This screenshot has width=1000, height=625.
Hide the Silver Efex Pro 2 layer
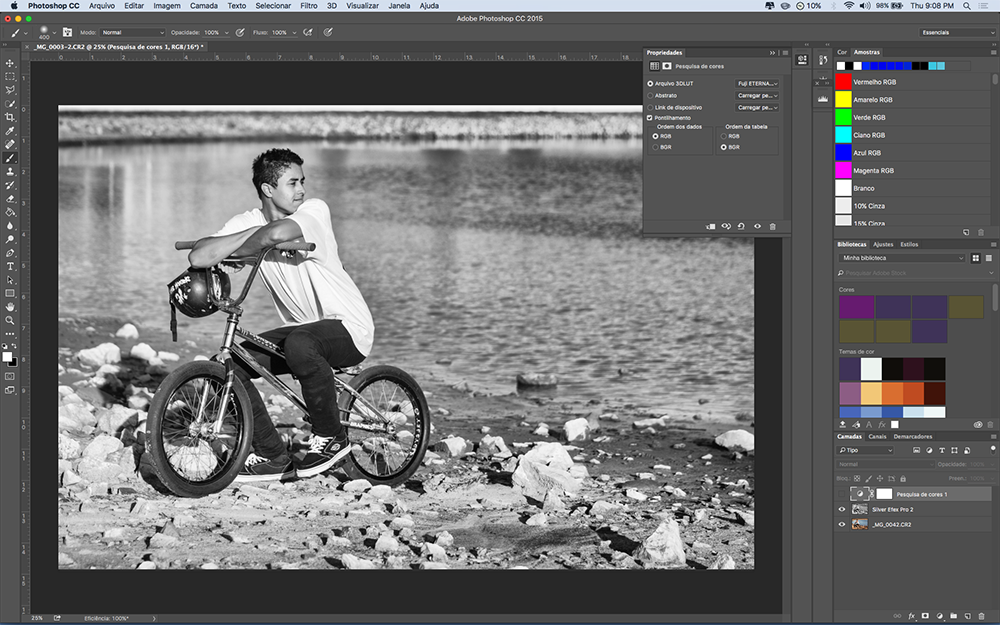841,509
